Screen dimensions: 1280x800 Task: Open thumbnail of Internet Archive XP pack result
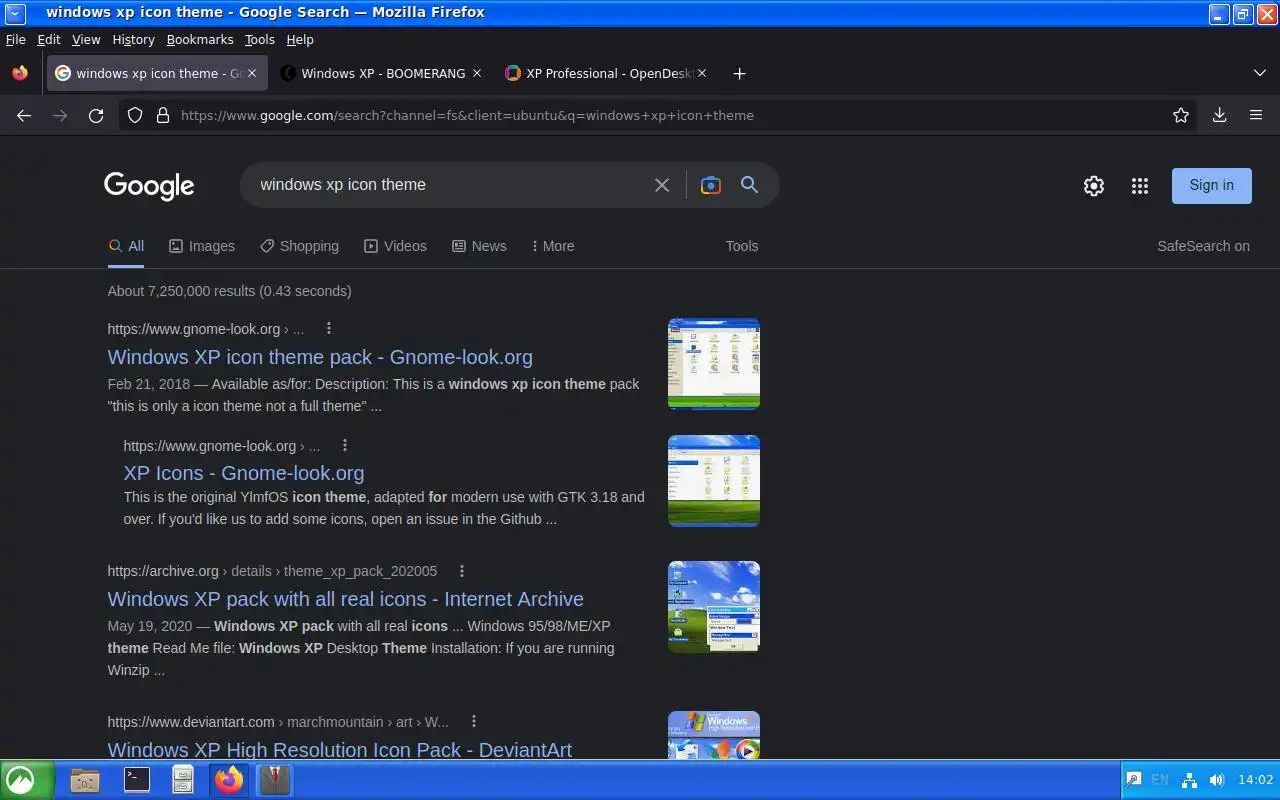click(x=714, y=607)
